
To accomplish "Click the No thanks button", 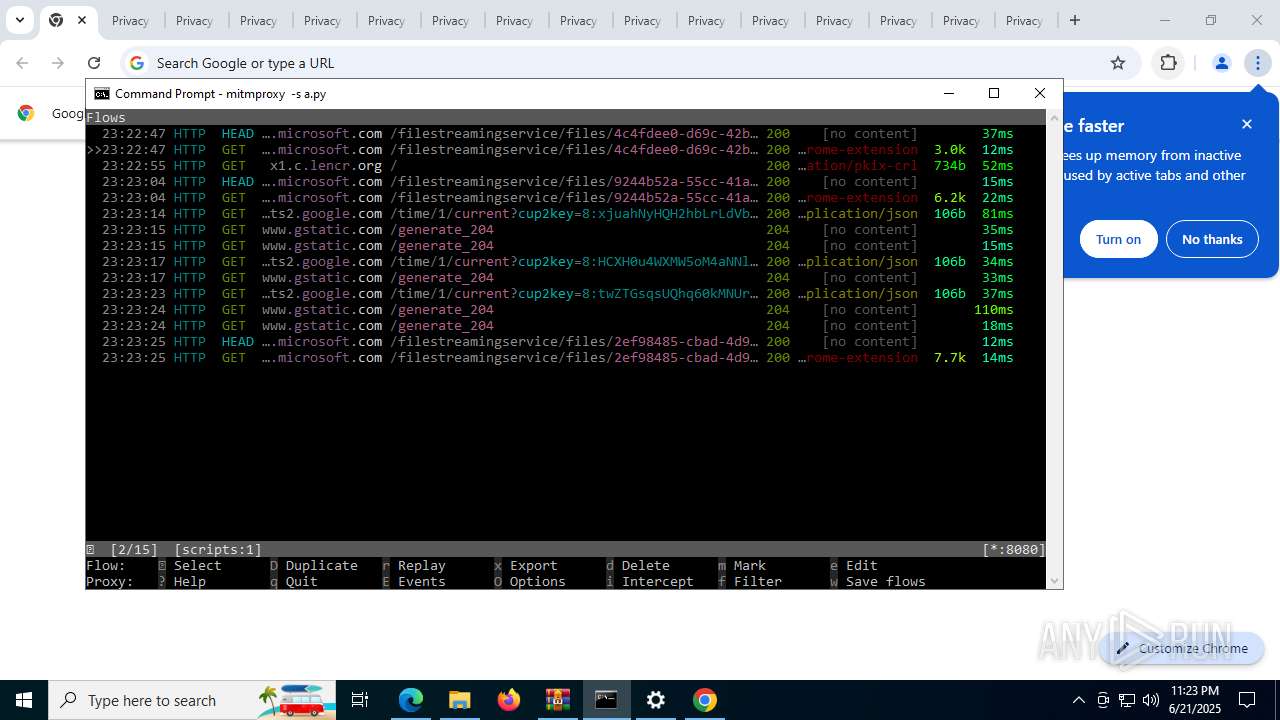I will coord(1212,239).
